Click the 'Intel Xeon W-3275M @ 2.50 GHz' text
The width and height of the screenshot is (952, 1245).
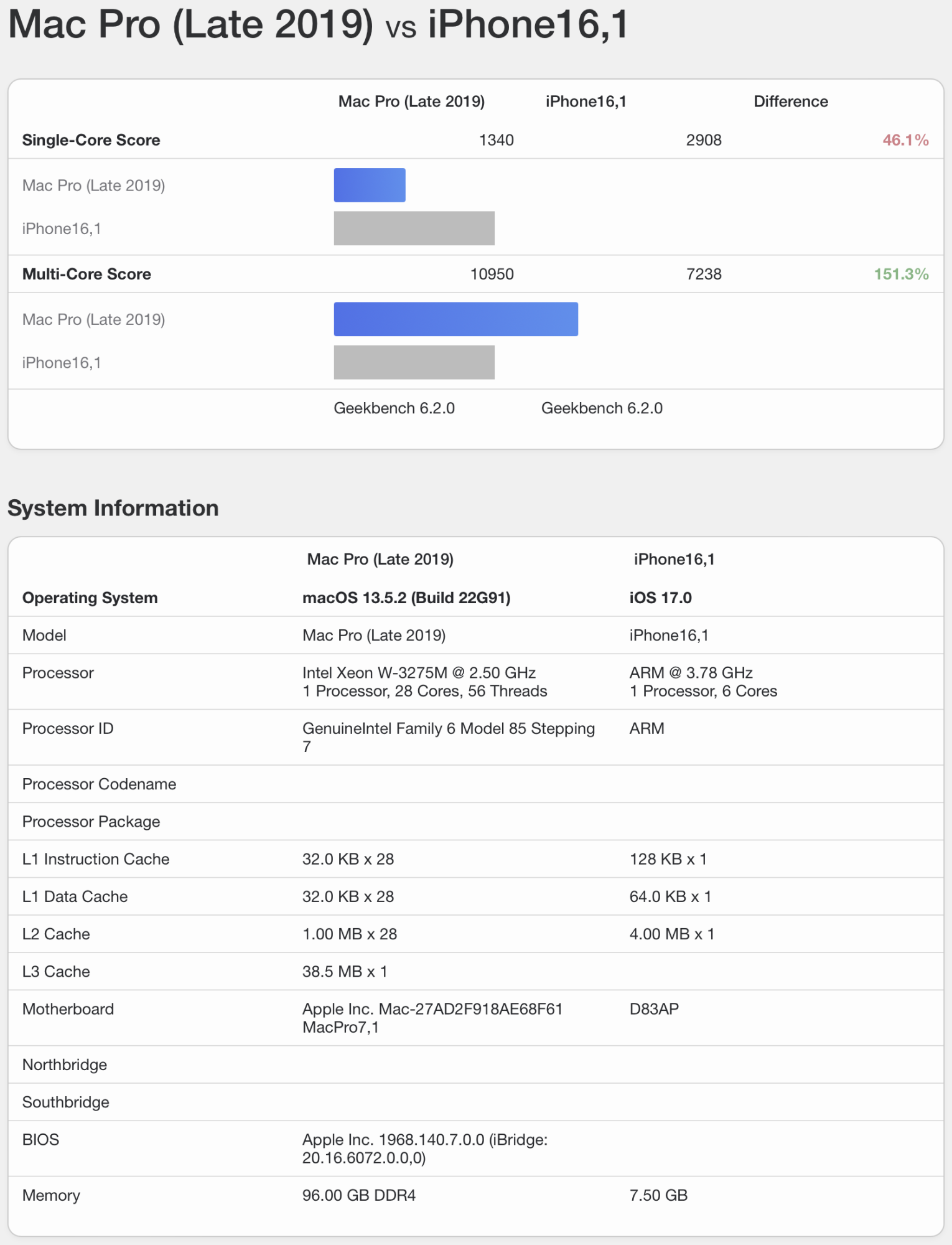(x=419, y=672)
